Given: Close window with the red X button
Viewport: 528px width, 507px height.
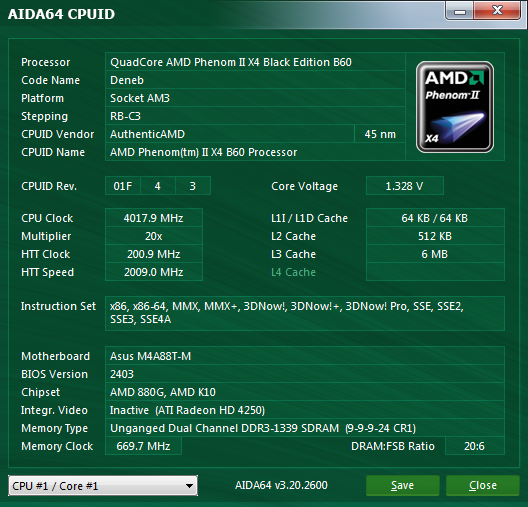Looking at the screenshot, I should [497, 11].
